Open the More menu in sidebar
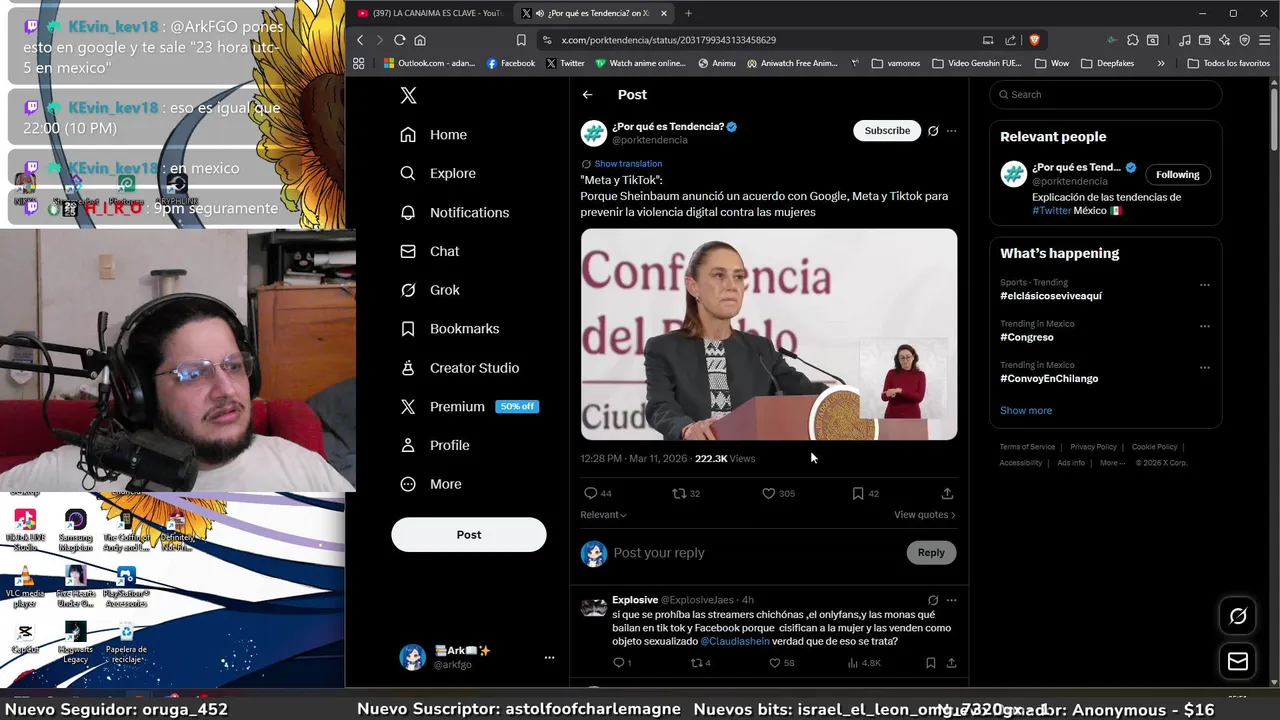The height and width of the screenshot is (720, 1280). click(x=431, y=484)
